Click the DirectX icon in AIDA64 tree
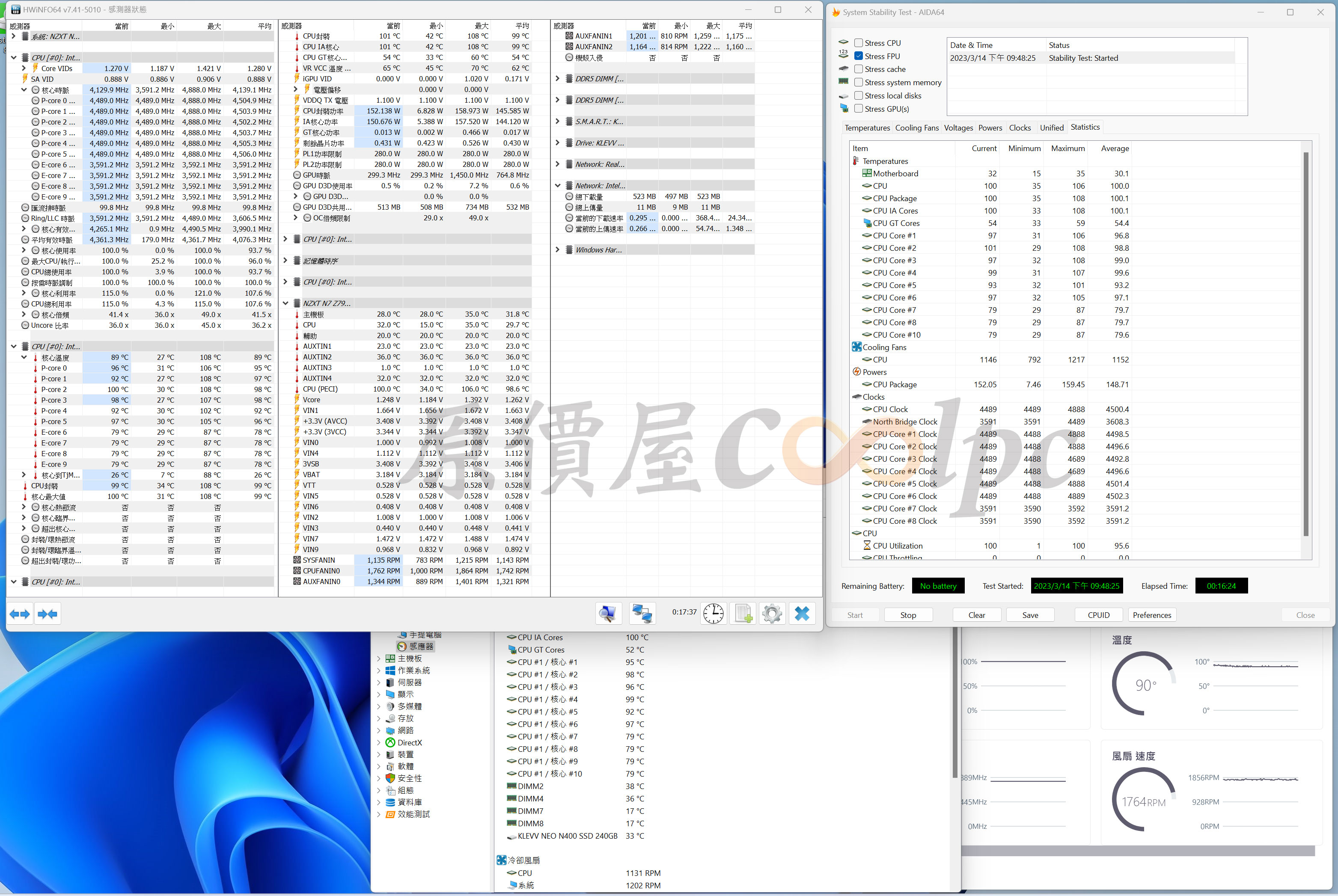The image size is (1338, 896). [390, 743]
